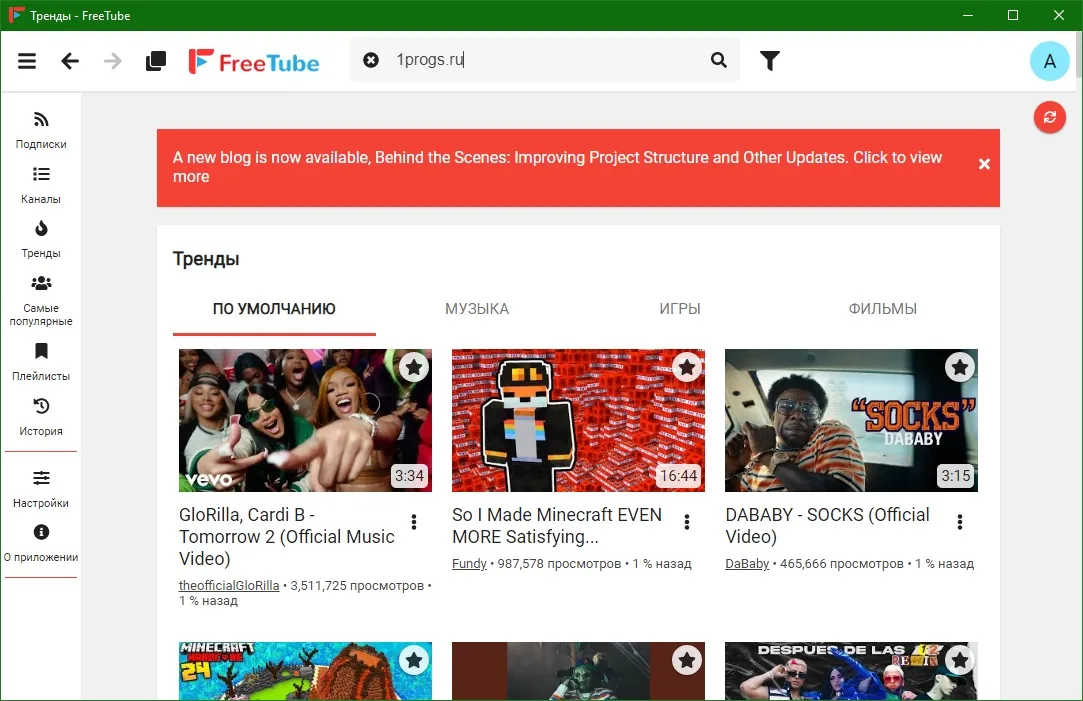Maximize the FreeTube window
The width and height of the screenshot is (1083, 701).
tap(1013, 15)
